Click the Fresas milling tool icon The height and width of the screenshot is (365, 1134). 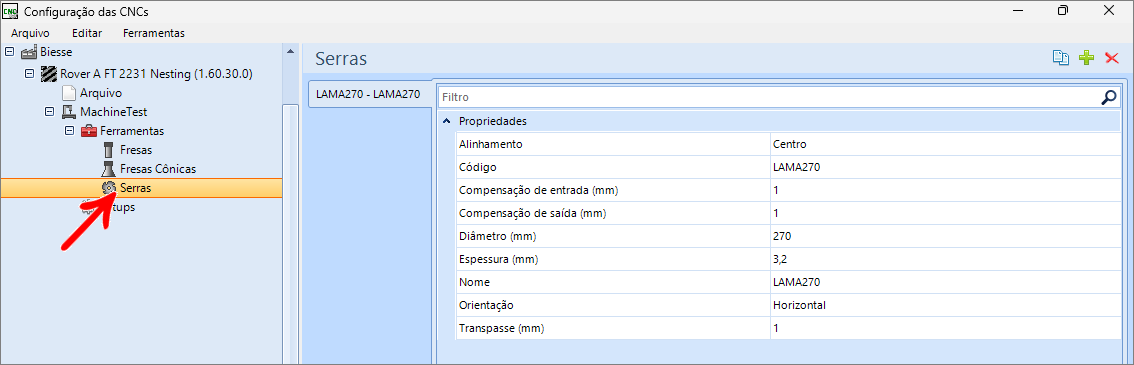(x=108, y=150)
